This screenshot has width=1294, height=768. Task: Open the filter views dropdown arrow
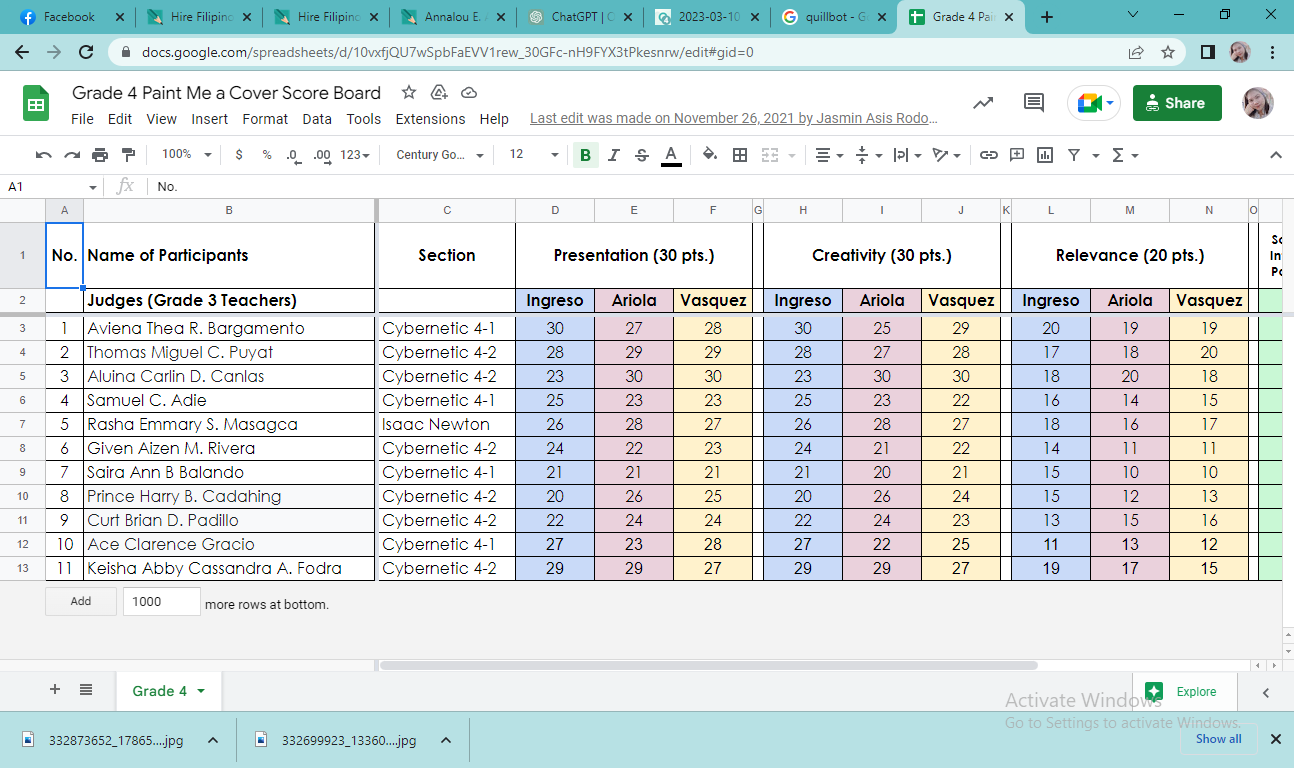pos(1096,155)
